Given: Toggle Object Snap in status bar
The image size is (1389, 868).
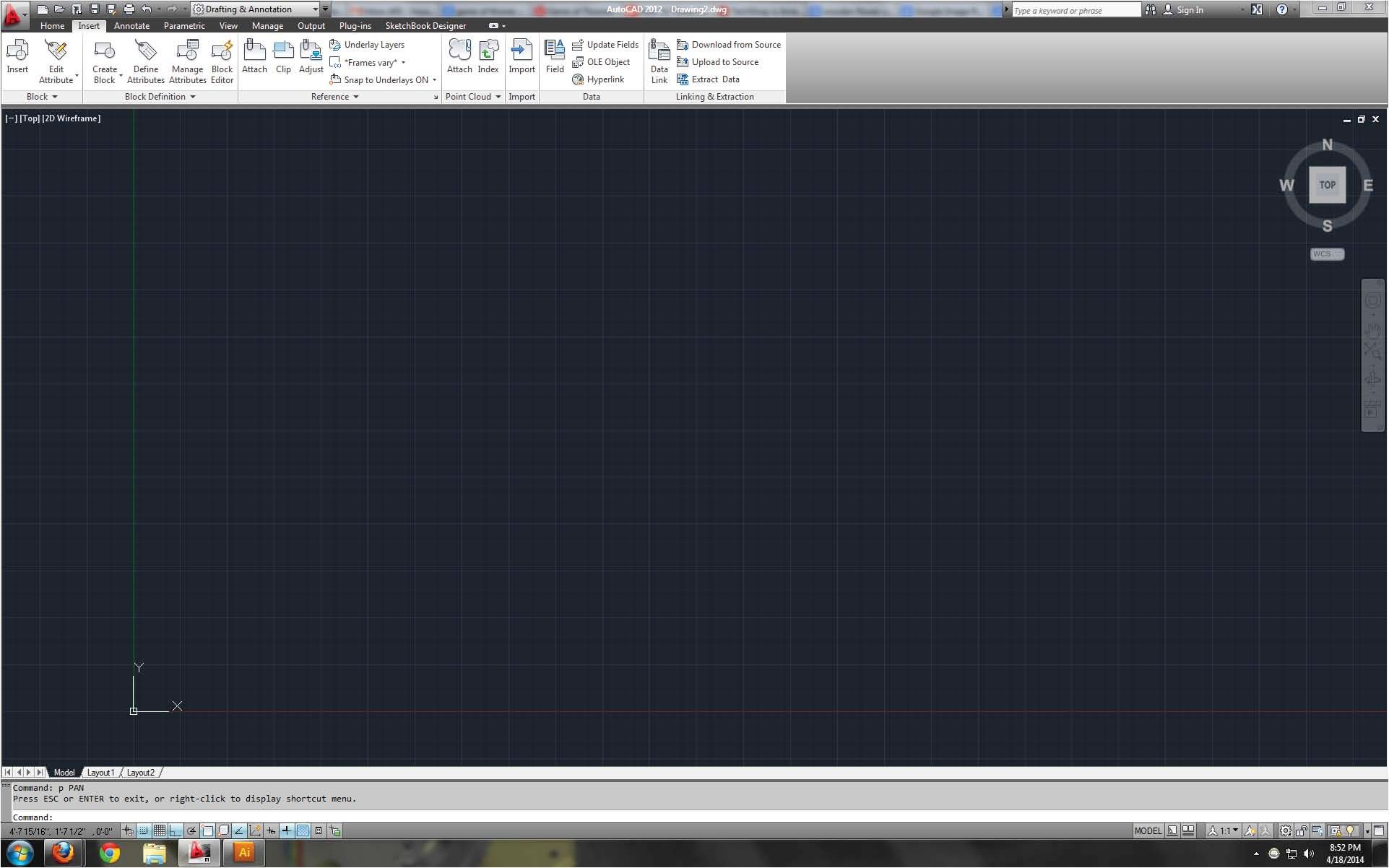Looking at the screenshot, I should click(x=207, y=830).
